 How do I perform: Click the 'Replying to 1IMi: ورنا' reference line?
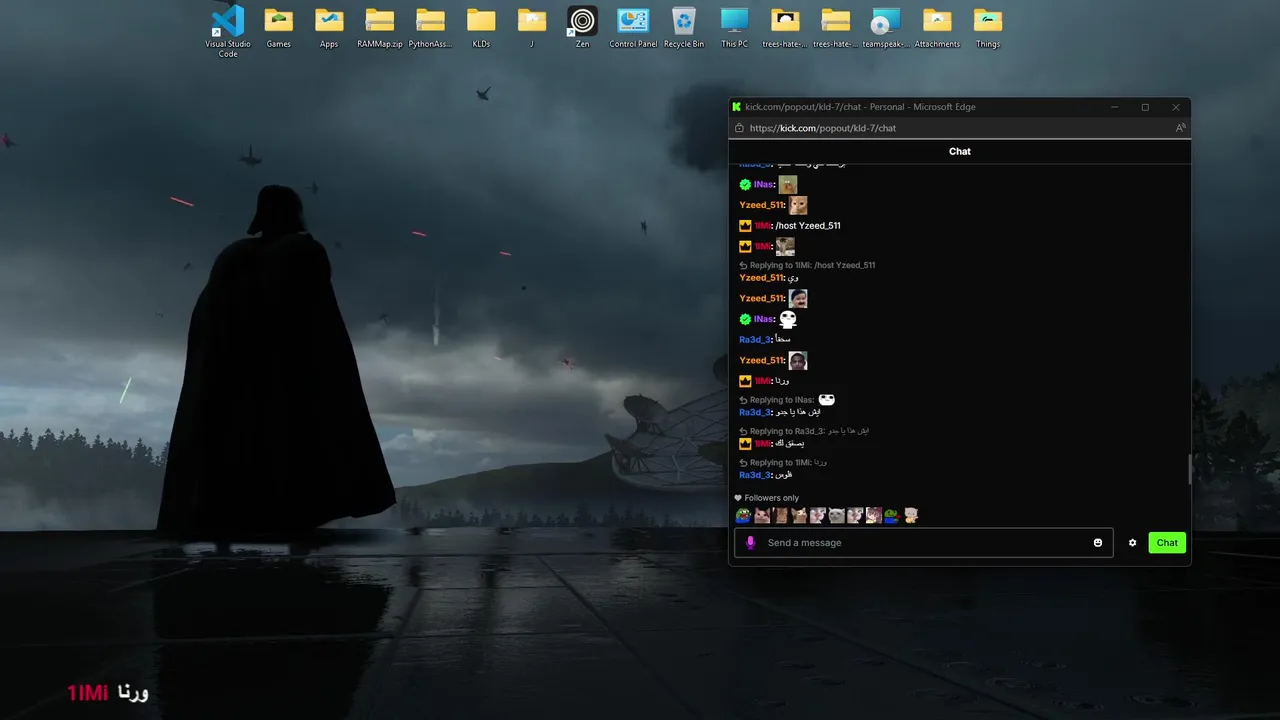point(788,463)
